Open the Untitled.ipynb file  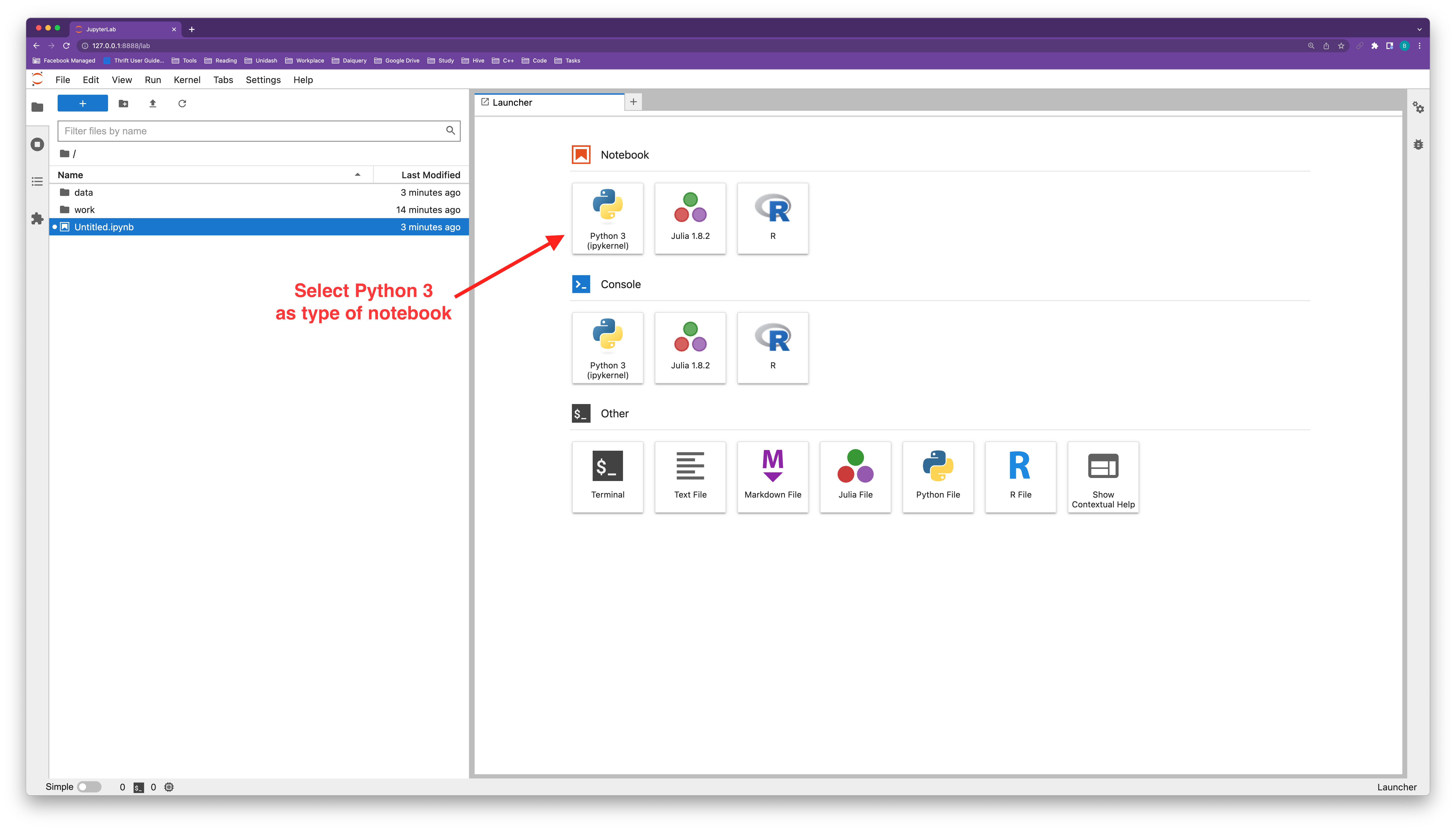[x=104, y=227]
